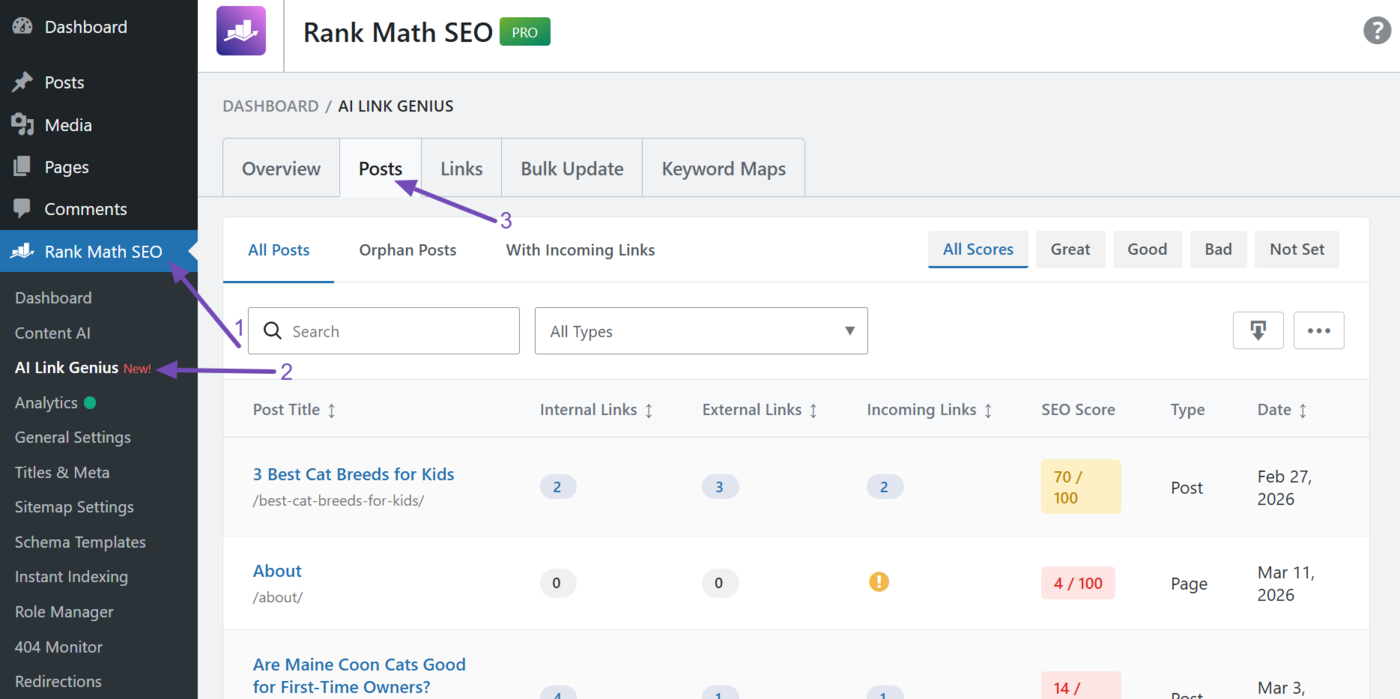Open Sitemap Settings submenu item
The width and height of the screenshot is (1400, 699).
tap(74, 507)
